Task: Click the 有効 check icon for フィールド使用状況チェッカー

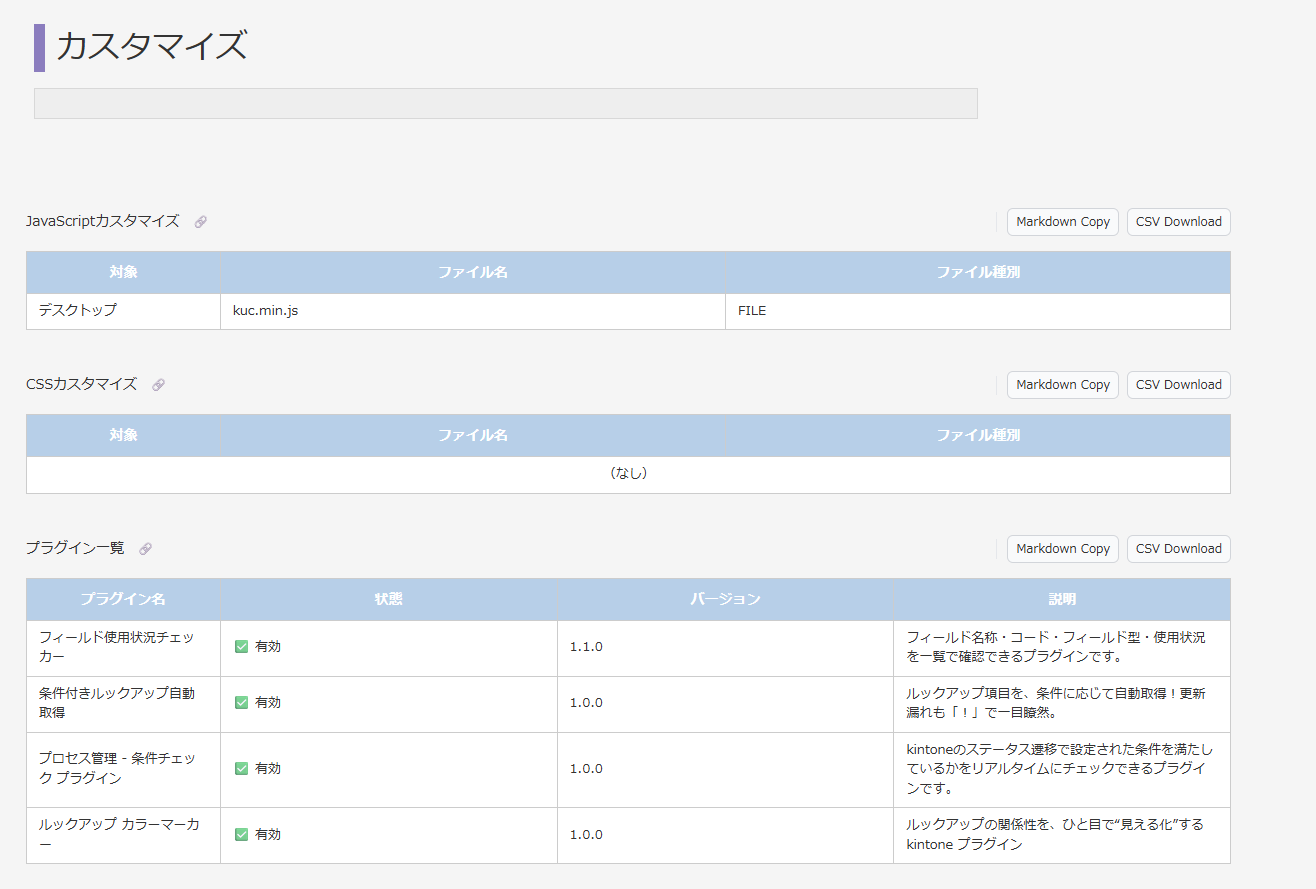Action: coord(241,647)
